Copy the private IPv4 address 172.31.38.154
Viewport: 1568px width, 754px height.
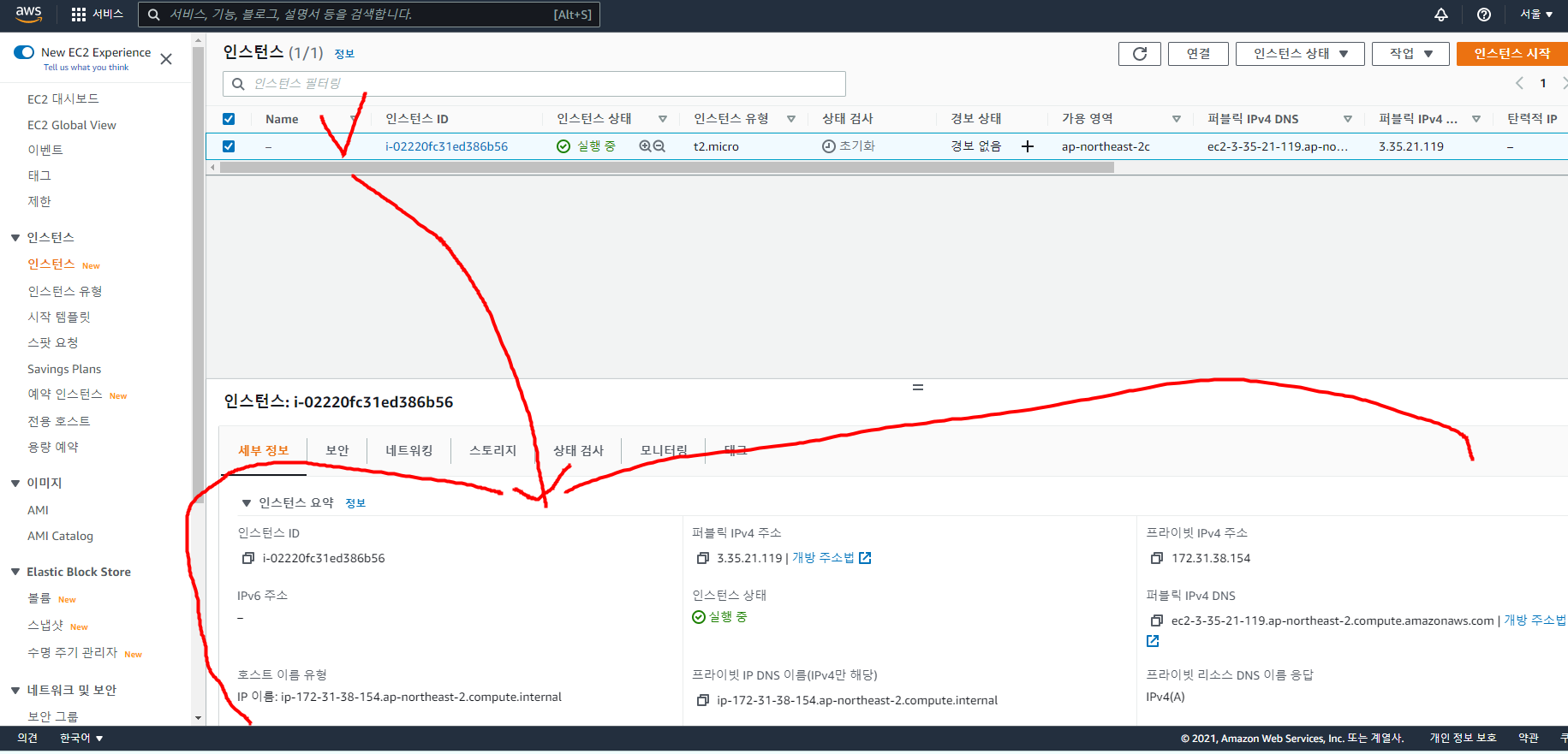coord(1157,558)
